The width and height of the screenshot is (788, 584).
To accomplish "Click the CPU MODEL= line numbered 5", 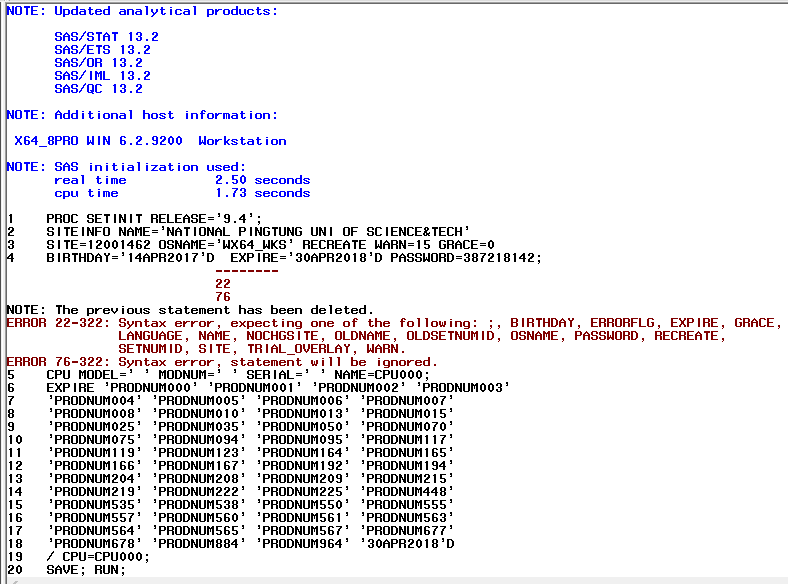I will [x=219, y=375].
